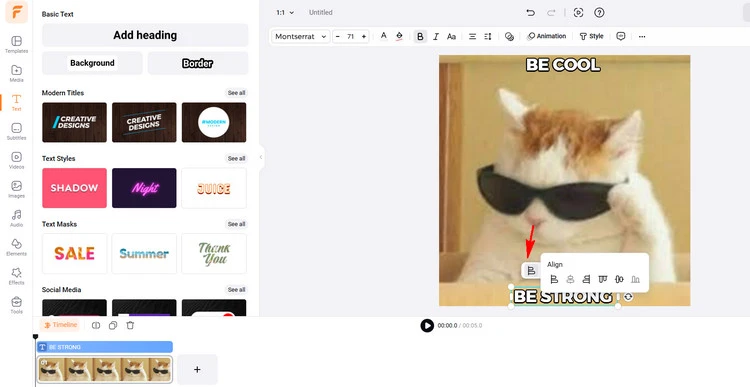
Task: Toggle italic formatting
Action: tap(436, 36)
